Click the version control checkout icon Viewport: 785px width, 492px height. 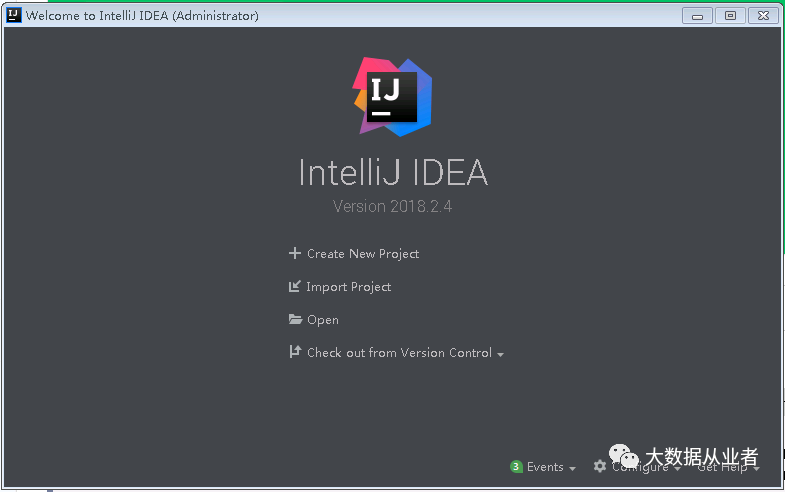(295, 352)
